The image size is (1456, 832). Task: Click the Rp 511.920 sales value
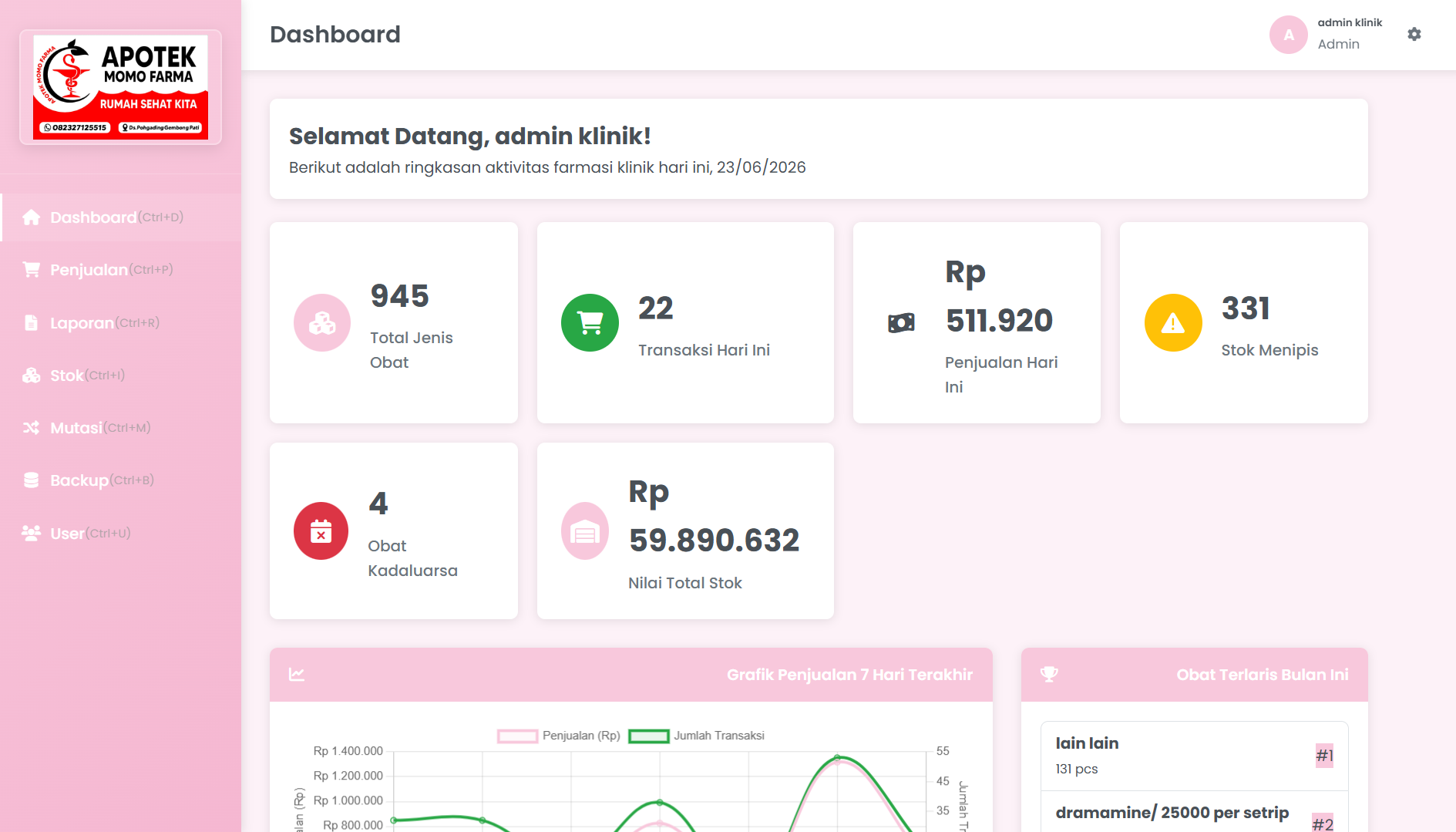(x=999, y=296)
